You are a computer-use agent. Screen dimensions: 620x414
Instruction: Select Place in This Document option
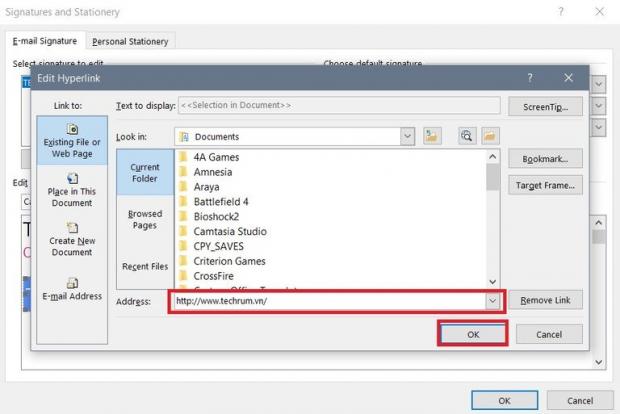(x=72, y=189)
